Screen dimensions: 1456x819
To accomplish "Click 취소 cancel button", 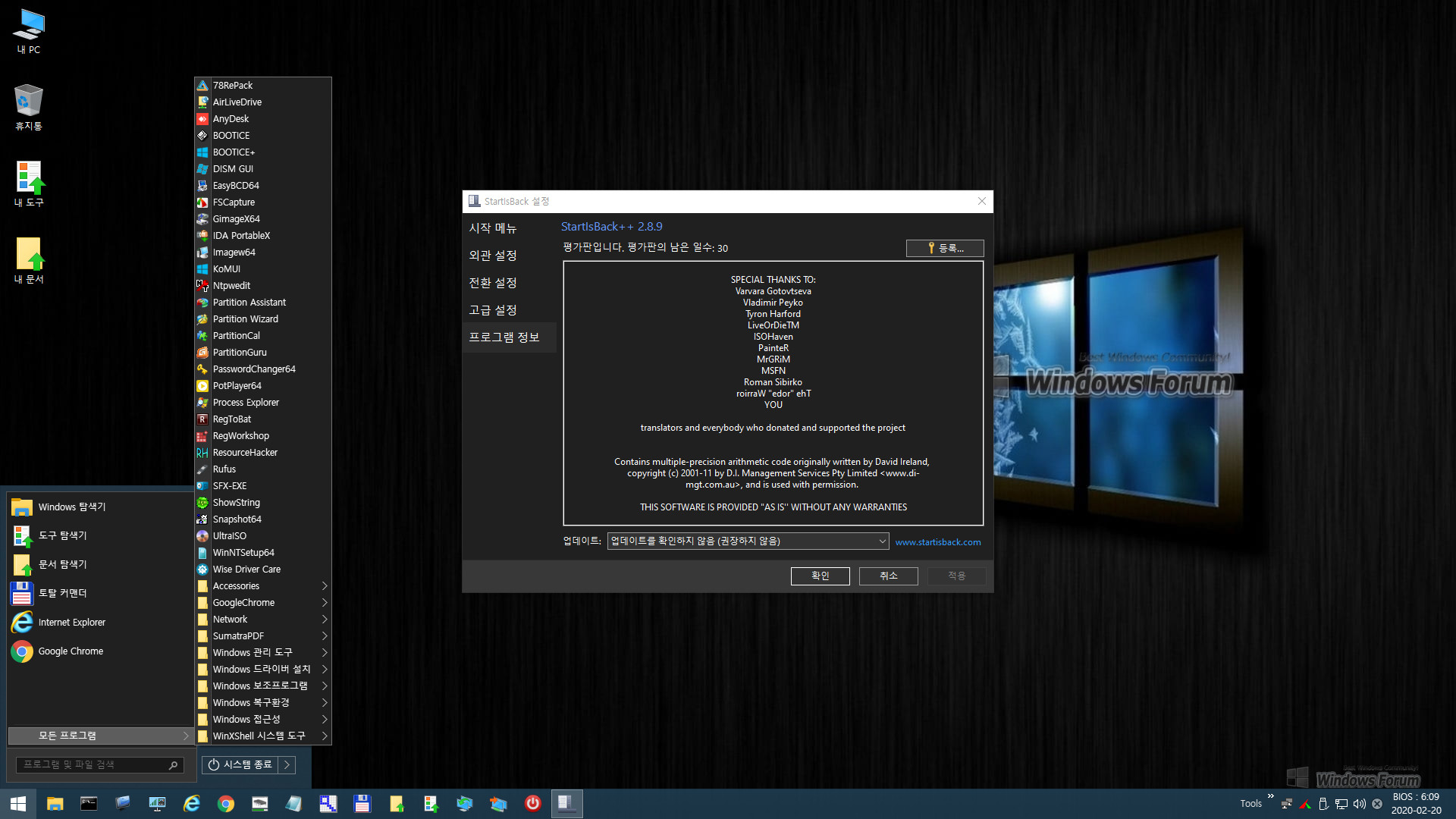I will pyautogui.click(x=888, y=575).
